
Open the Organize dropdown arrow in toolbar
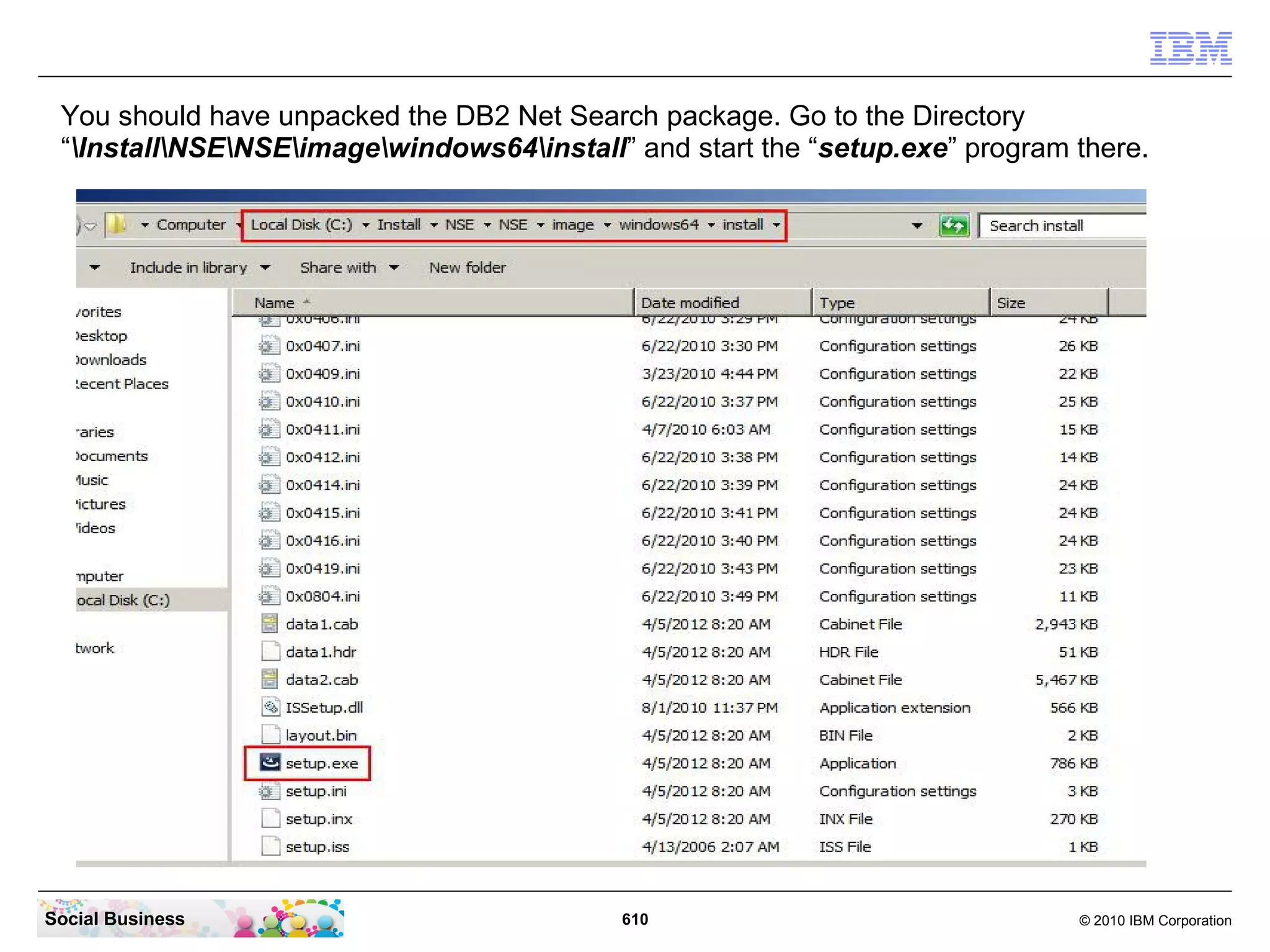click(94, 267)
